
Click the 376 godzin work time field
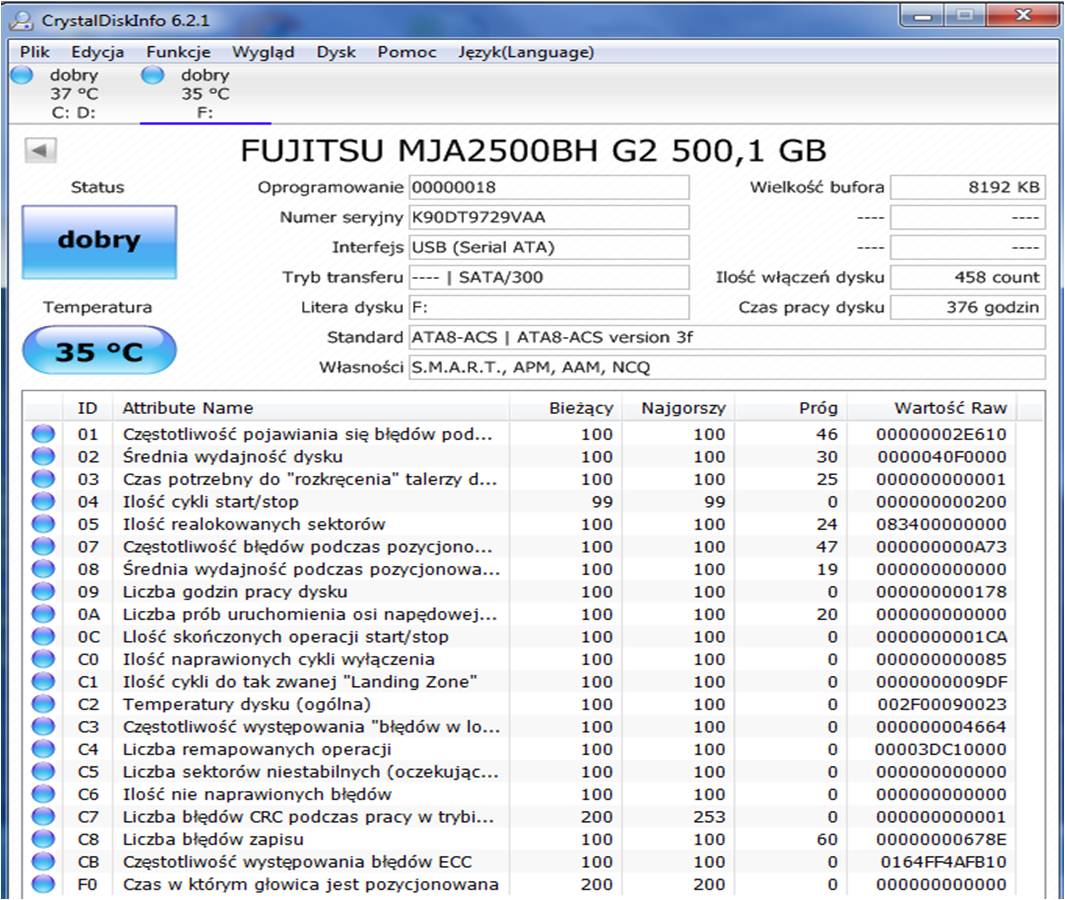968,307
